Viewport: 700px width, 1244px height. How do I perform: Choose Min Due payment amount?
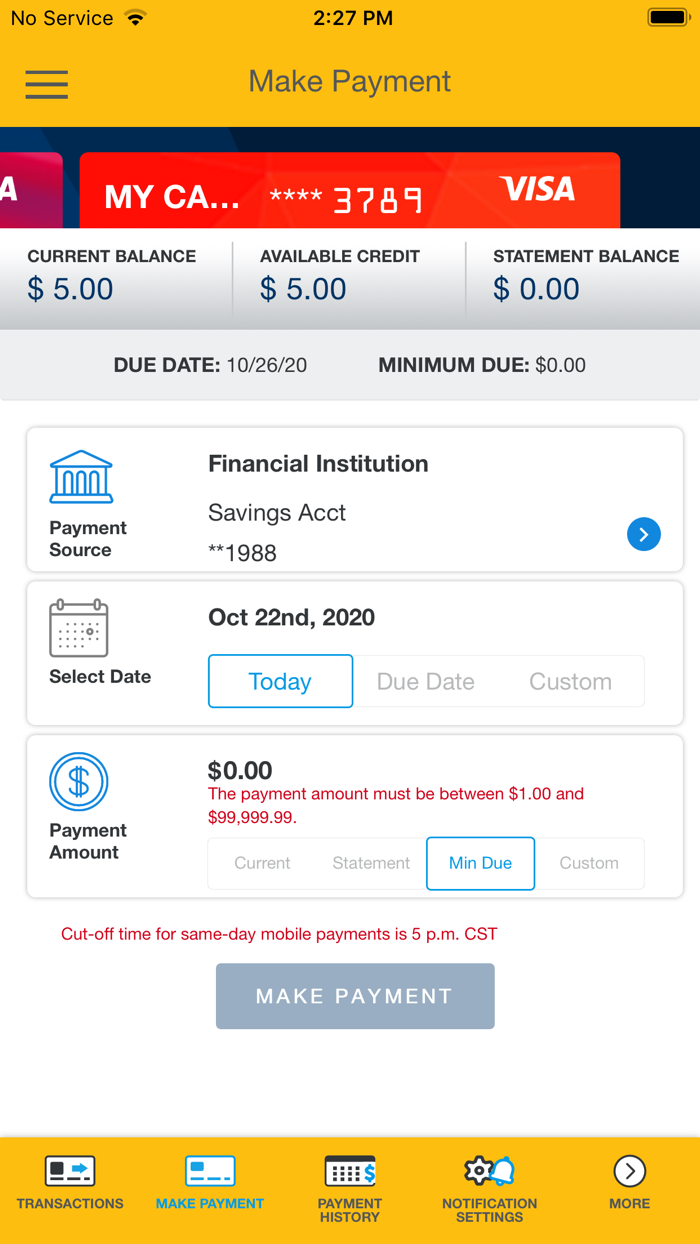pos(480,863)
